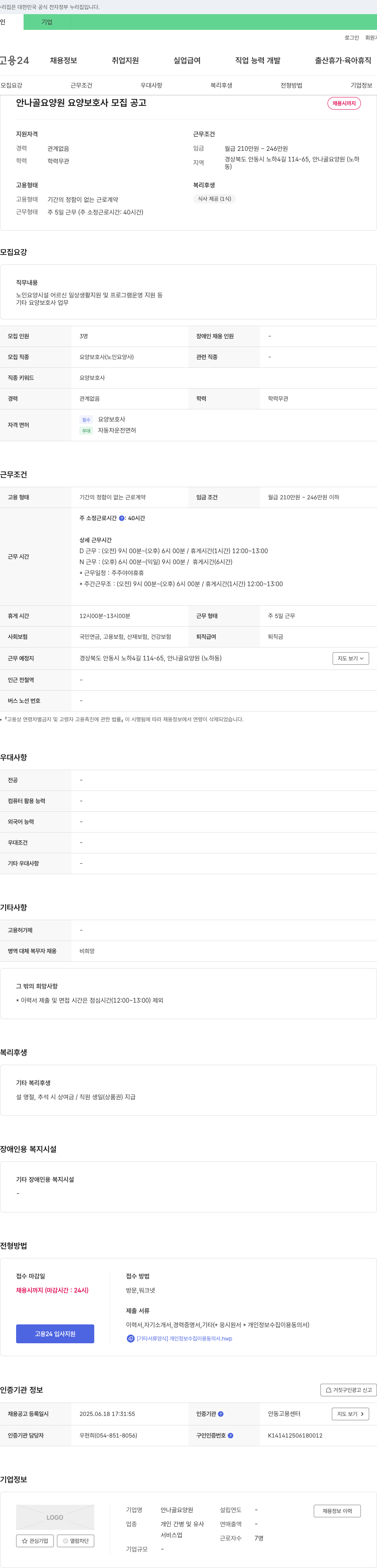Open the 실업급여 main menu
Viewport: 377px width, 1568px height.
click(x=187, y=60)
